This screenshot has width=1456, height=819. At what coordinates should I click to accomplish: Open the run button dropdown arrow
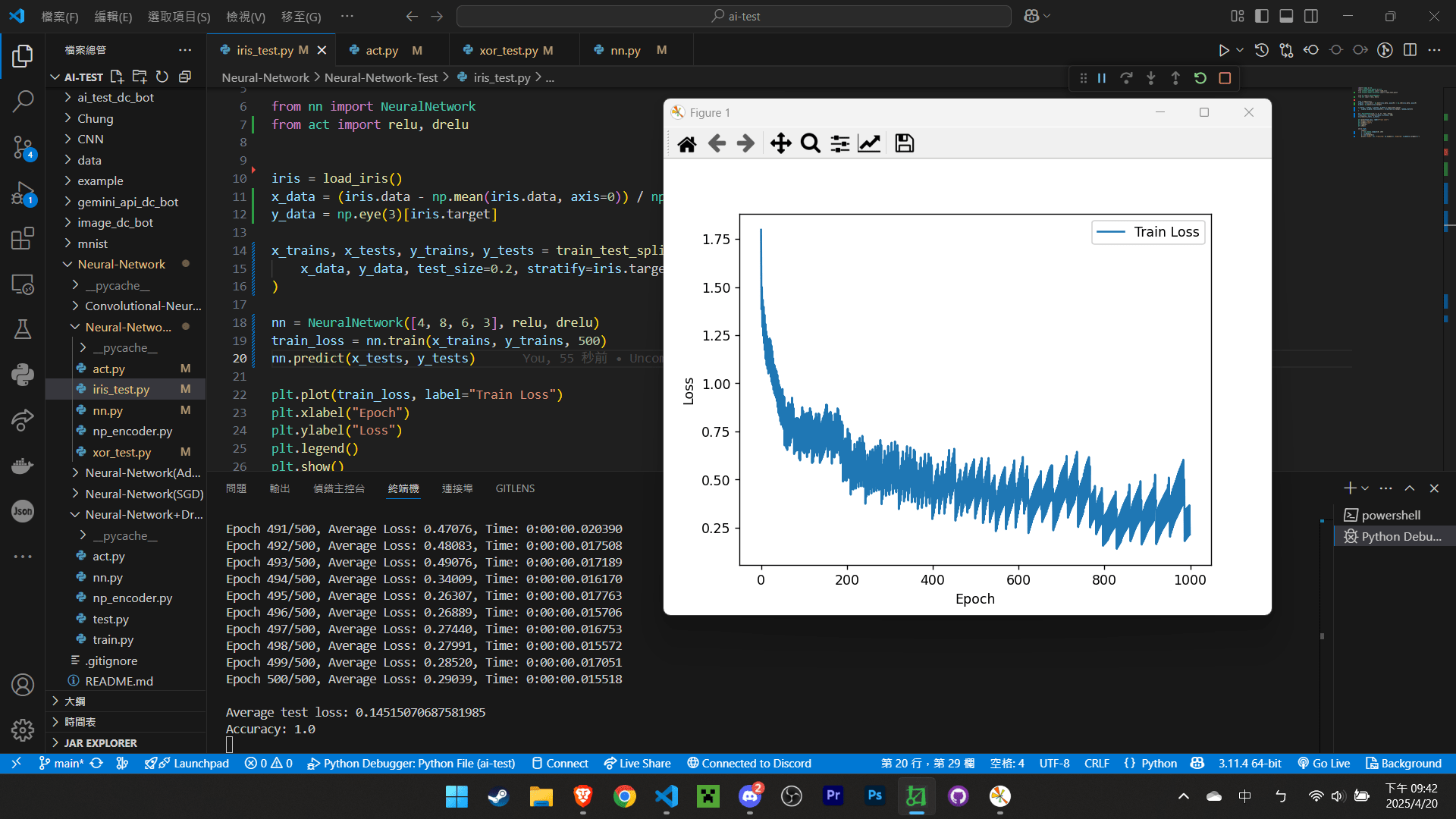point(1240,50)
